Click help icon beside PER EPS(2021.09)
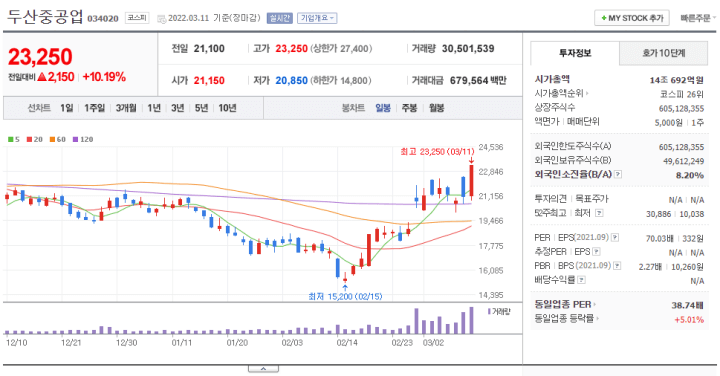The height and width of the screenshot is (376, 720). (615, 238)
